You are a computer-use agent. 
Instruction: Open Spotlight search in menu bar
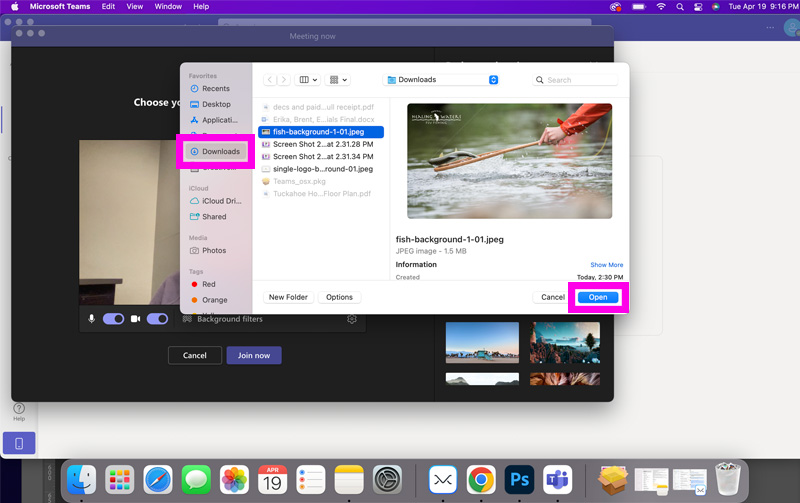680,7
